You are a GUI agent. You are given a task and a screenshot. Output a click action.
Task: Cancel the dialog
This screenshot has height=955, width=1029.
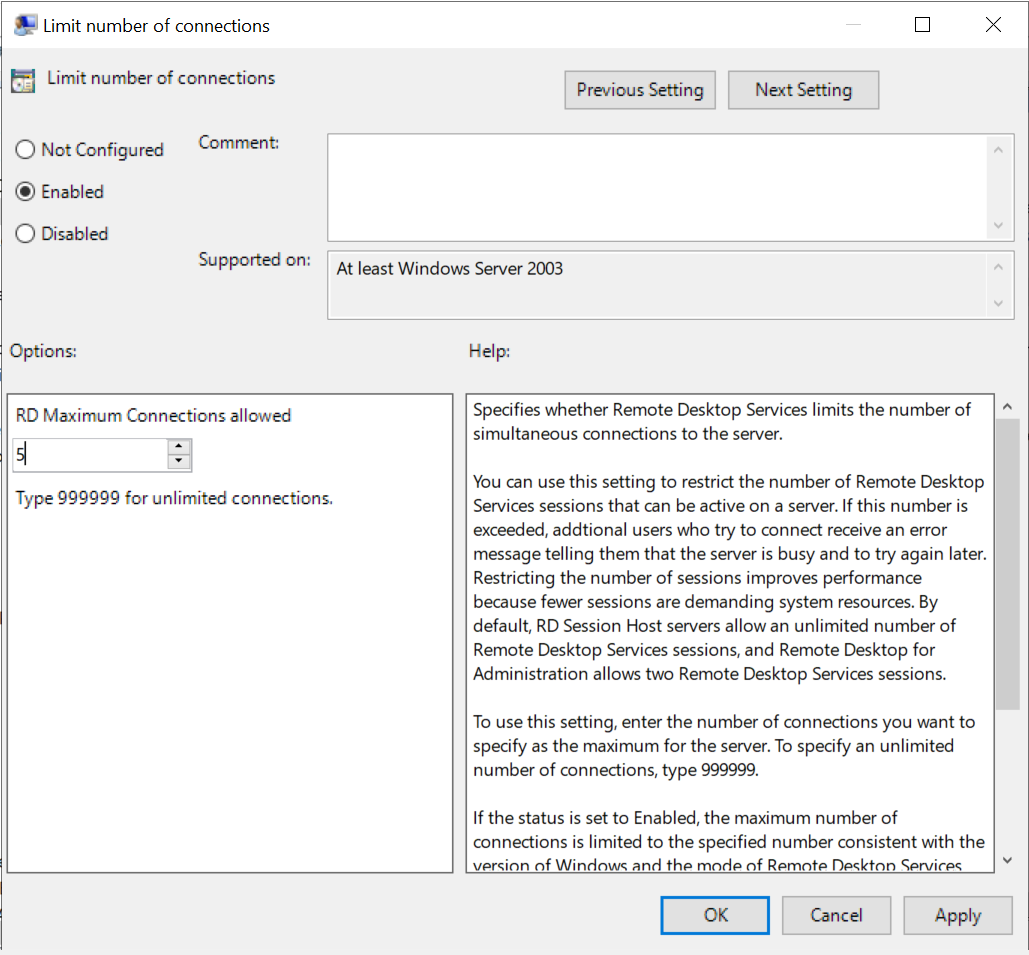(836, 915)
